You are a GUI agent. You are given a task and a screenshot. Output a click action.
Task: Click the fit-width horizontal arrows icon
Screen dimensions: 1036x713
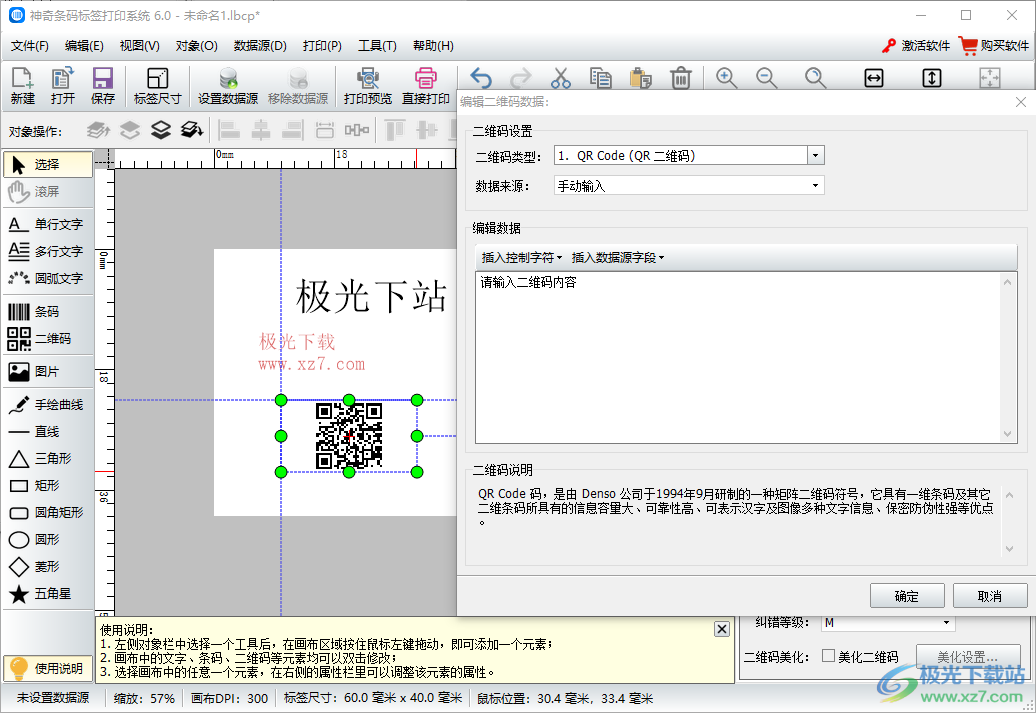873,78
